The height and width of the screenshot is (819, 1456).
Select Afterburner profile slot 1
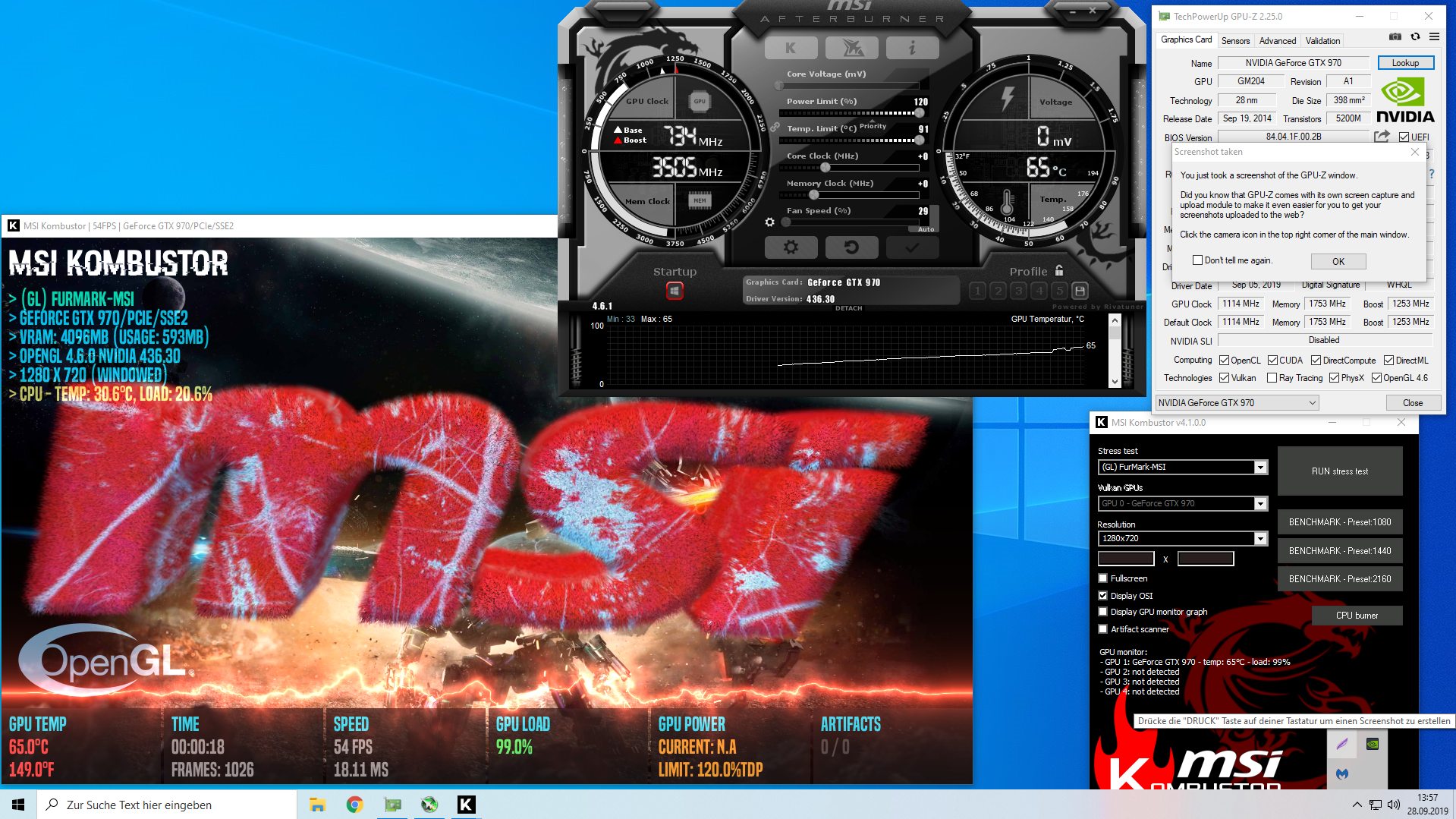point(977,291)
